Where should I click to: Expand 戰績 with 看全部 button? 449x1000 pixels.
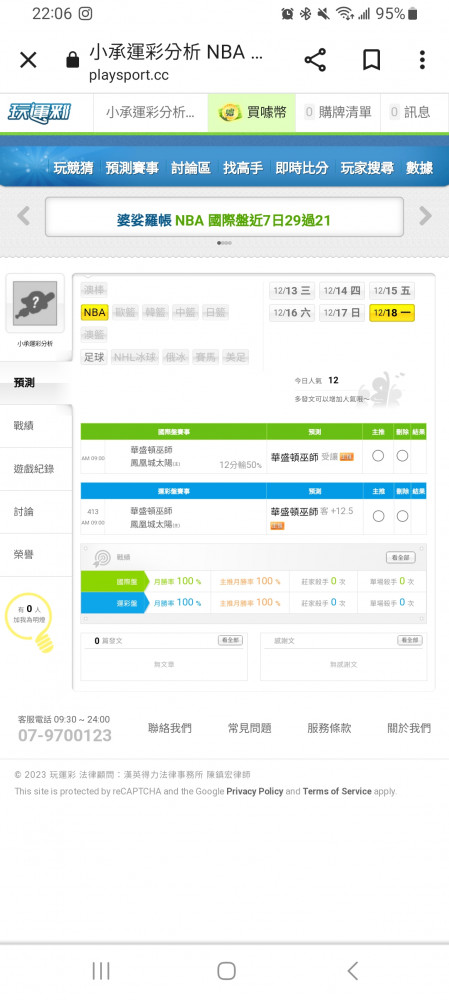(x=401, y=557)
